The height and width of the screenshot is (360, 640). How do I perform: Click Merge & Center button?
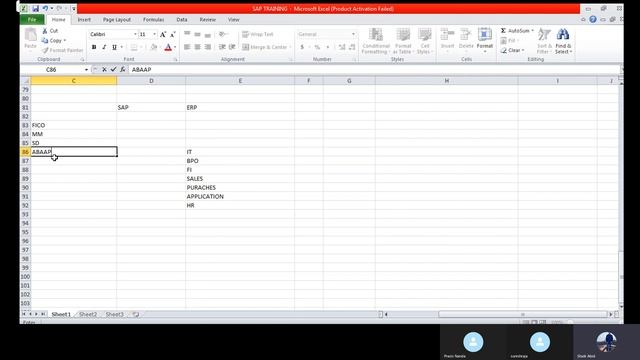click(265, 47)
